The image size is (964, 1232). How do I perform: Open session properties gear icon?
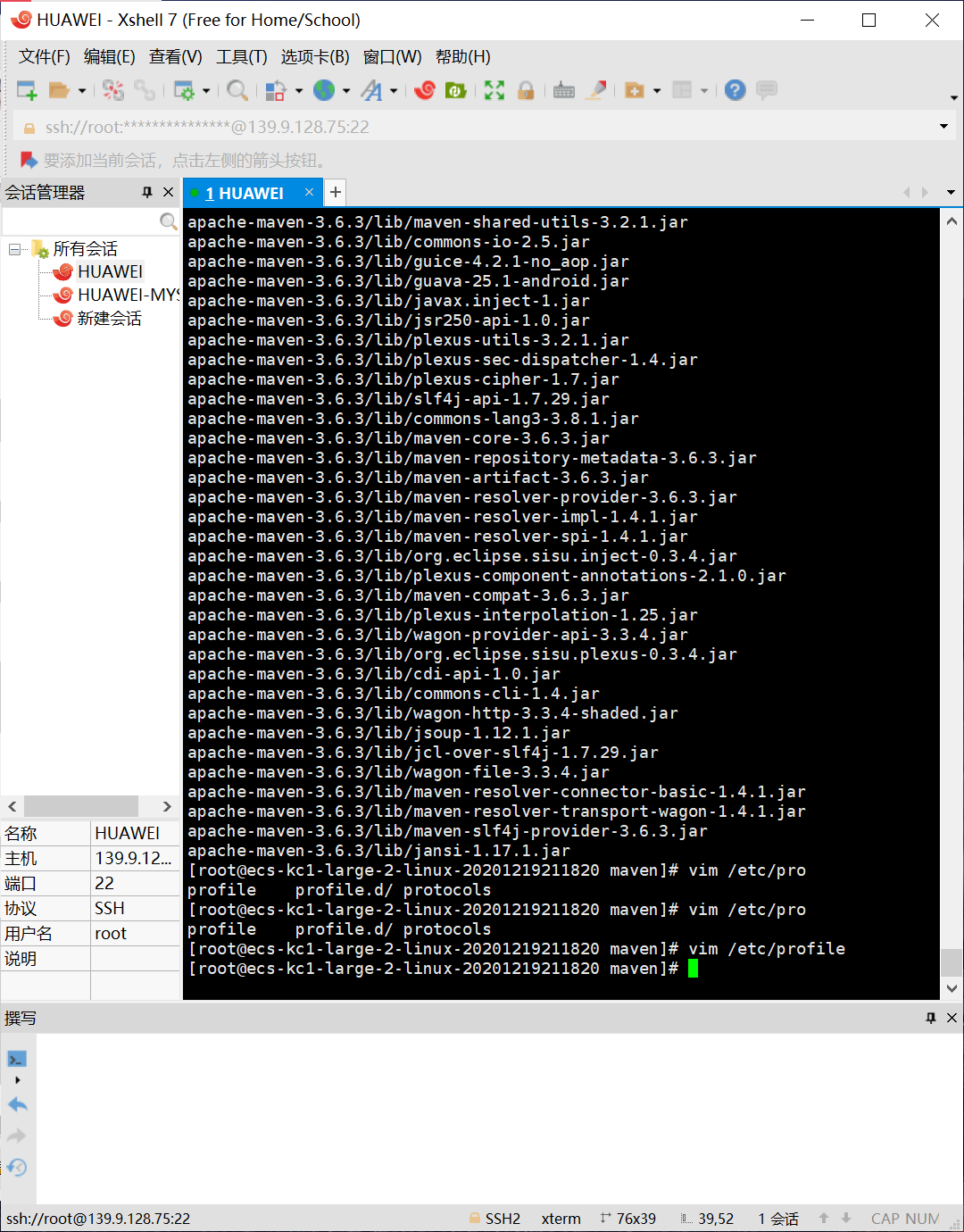click(x=184, y=90)
